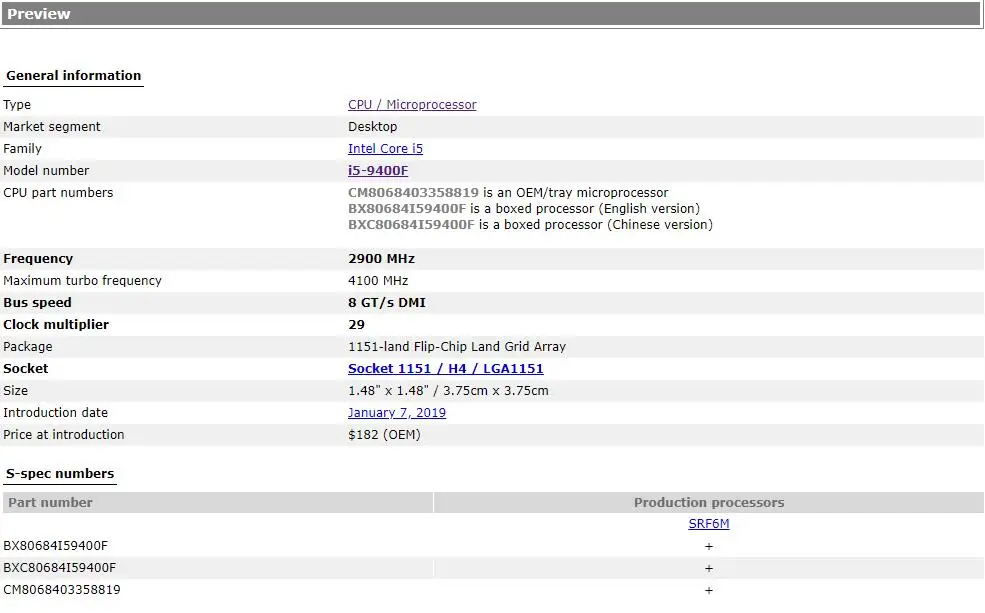Click the Market segment label
This screenshot has width=985, height=613.
pos(52,127)
